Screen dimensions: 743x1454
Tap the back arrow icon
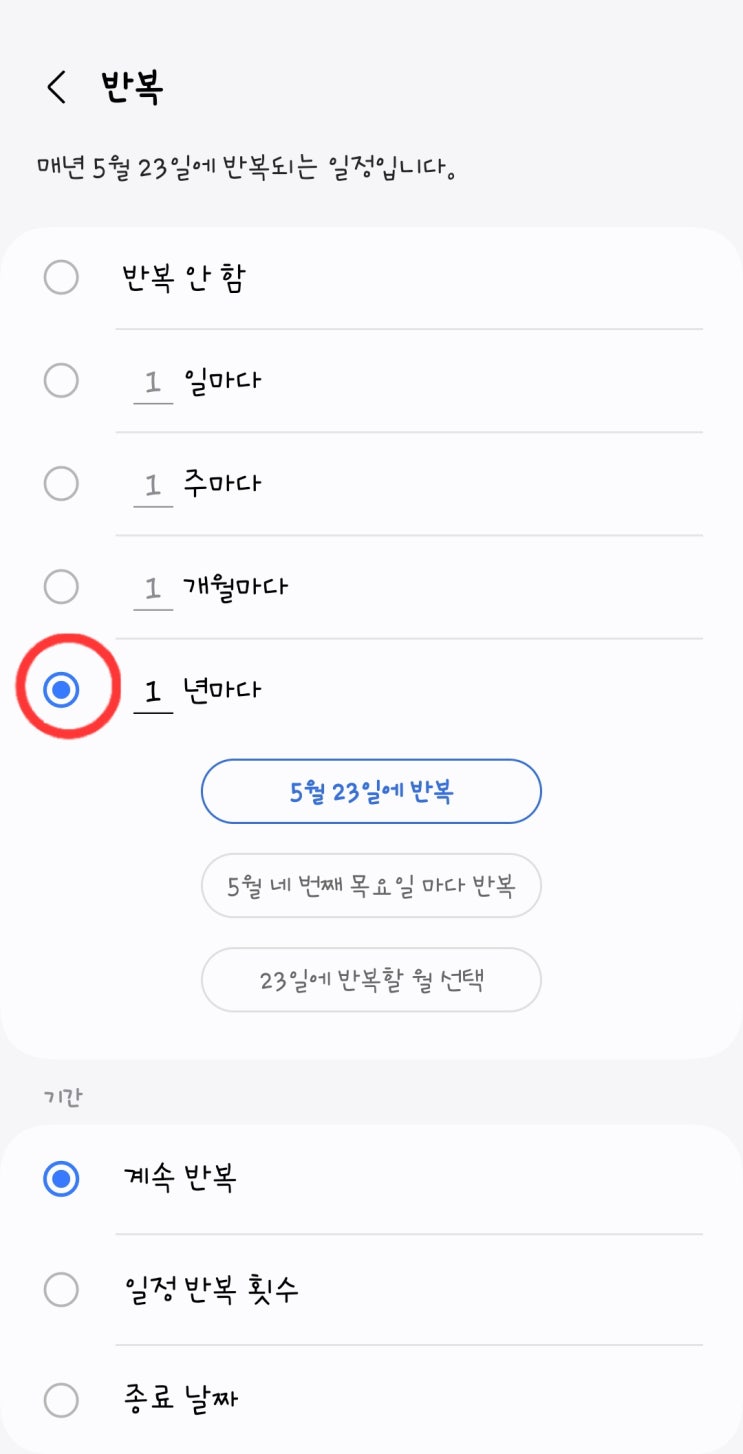(56, 88)
